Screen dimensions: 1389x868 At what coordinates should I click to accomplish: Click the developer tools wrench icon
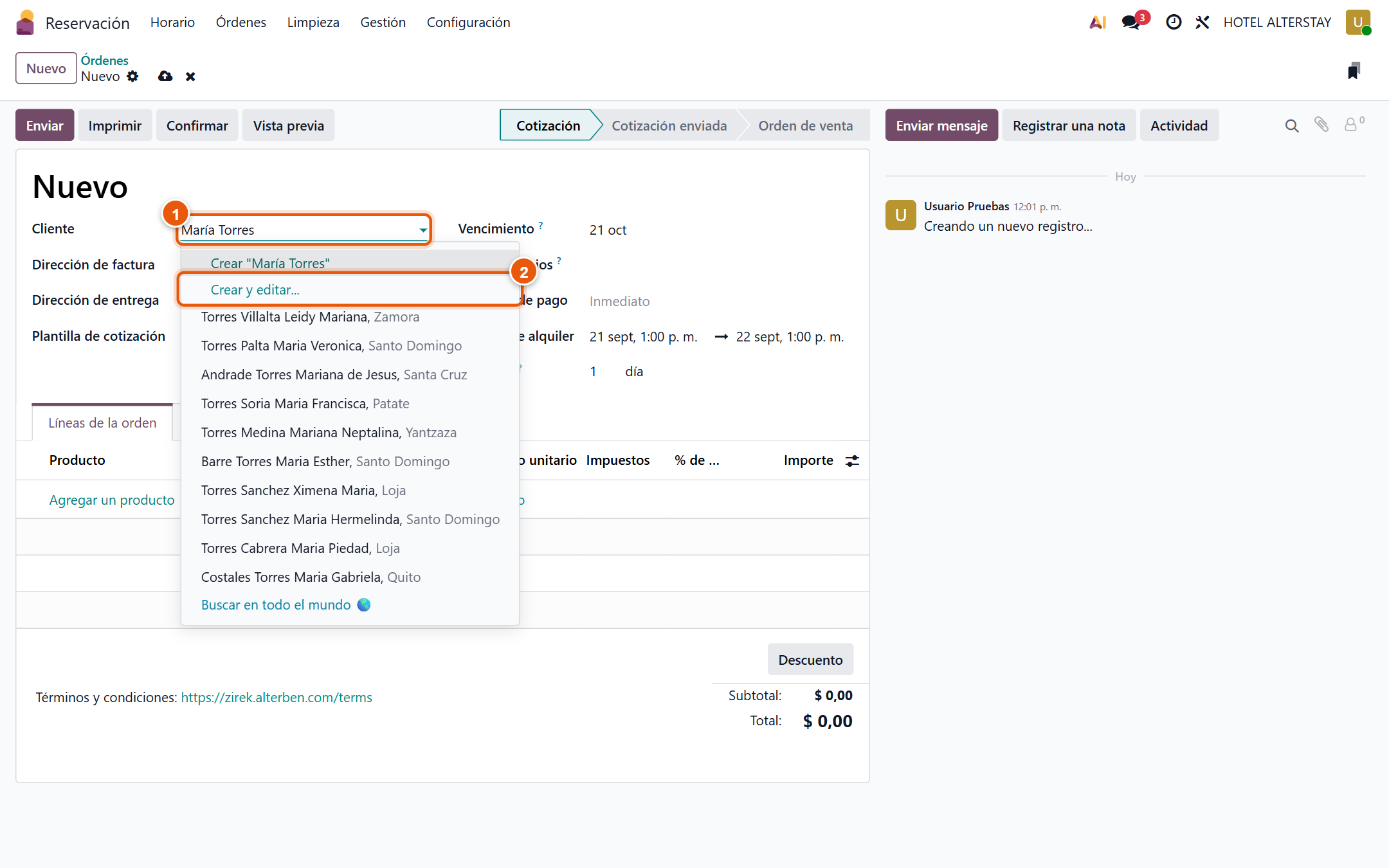point(1203,23)
